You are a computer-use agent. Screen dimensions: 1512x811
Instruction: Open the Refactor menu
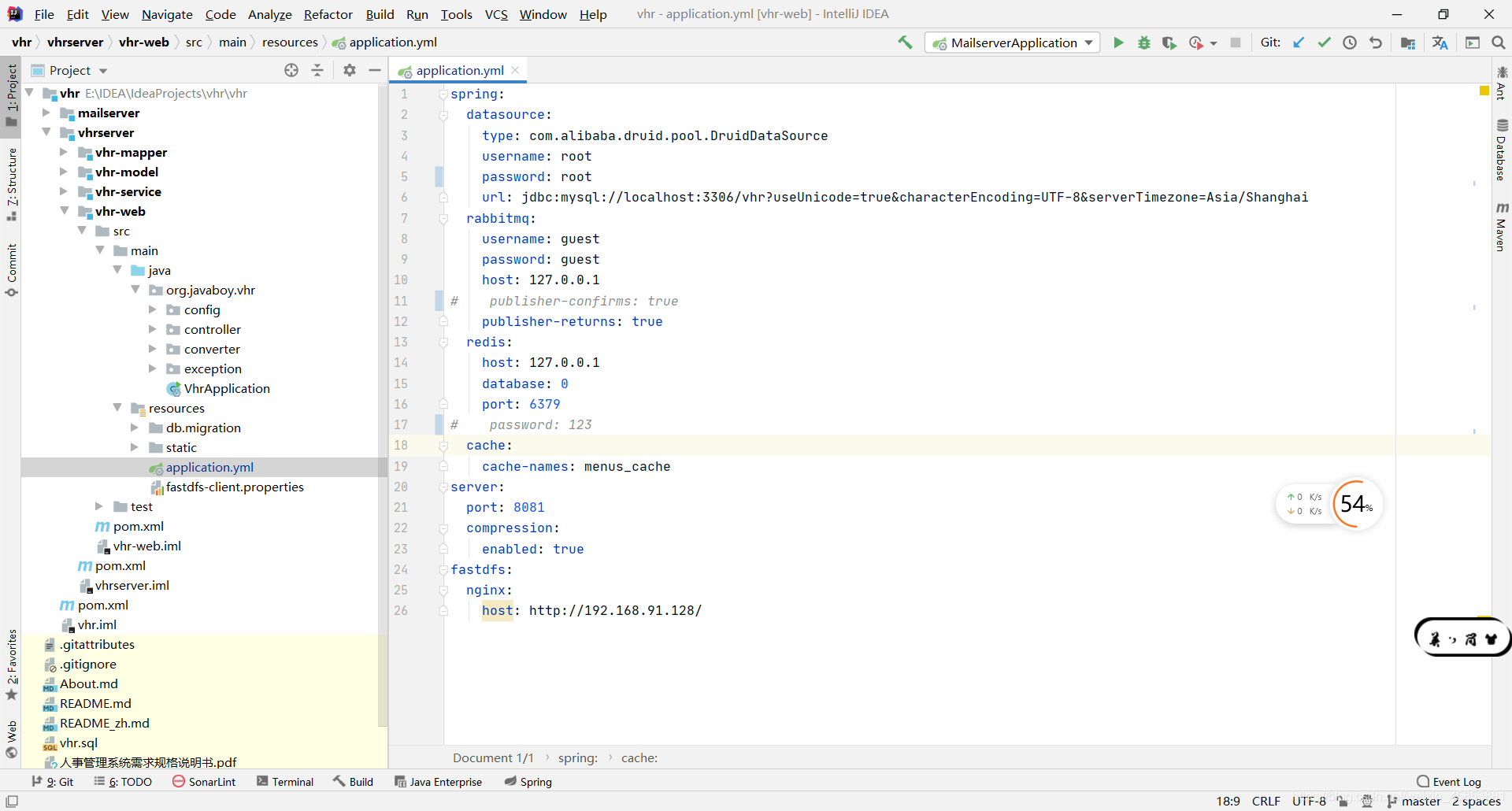[x=328, y=14]
